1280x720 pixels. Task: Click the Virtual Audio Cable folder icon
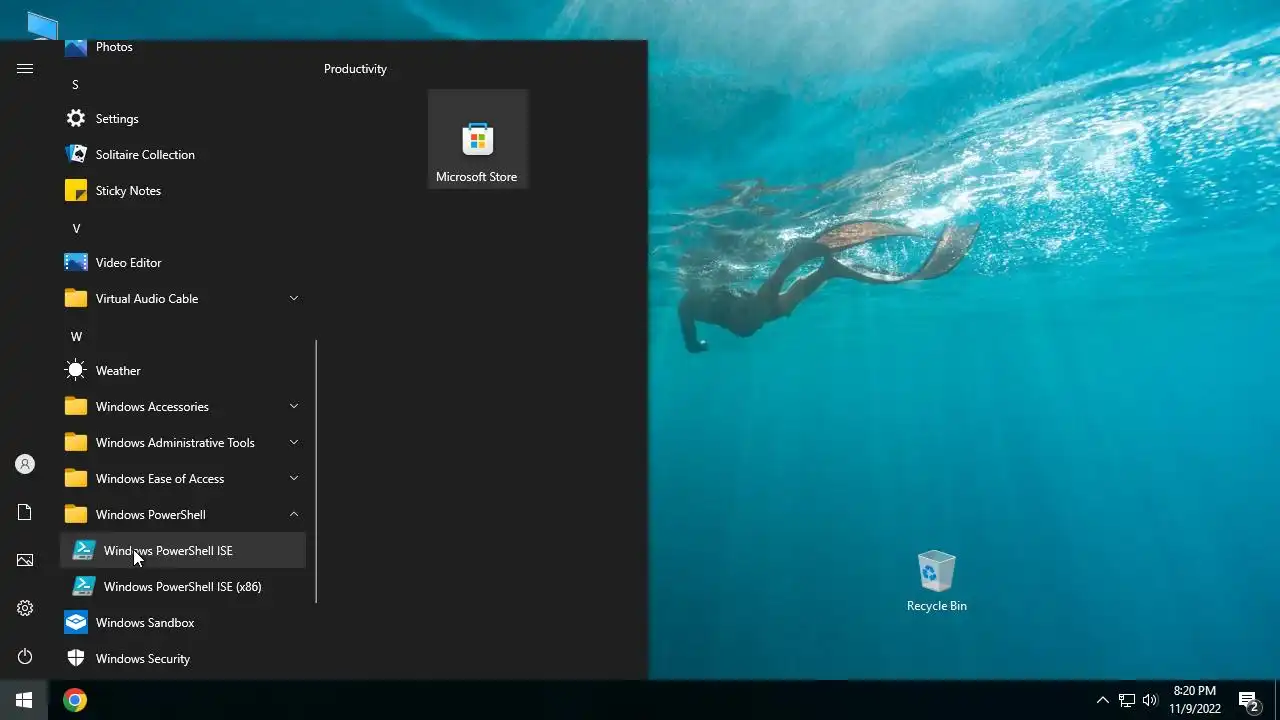76,298
